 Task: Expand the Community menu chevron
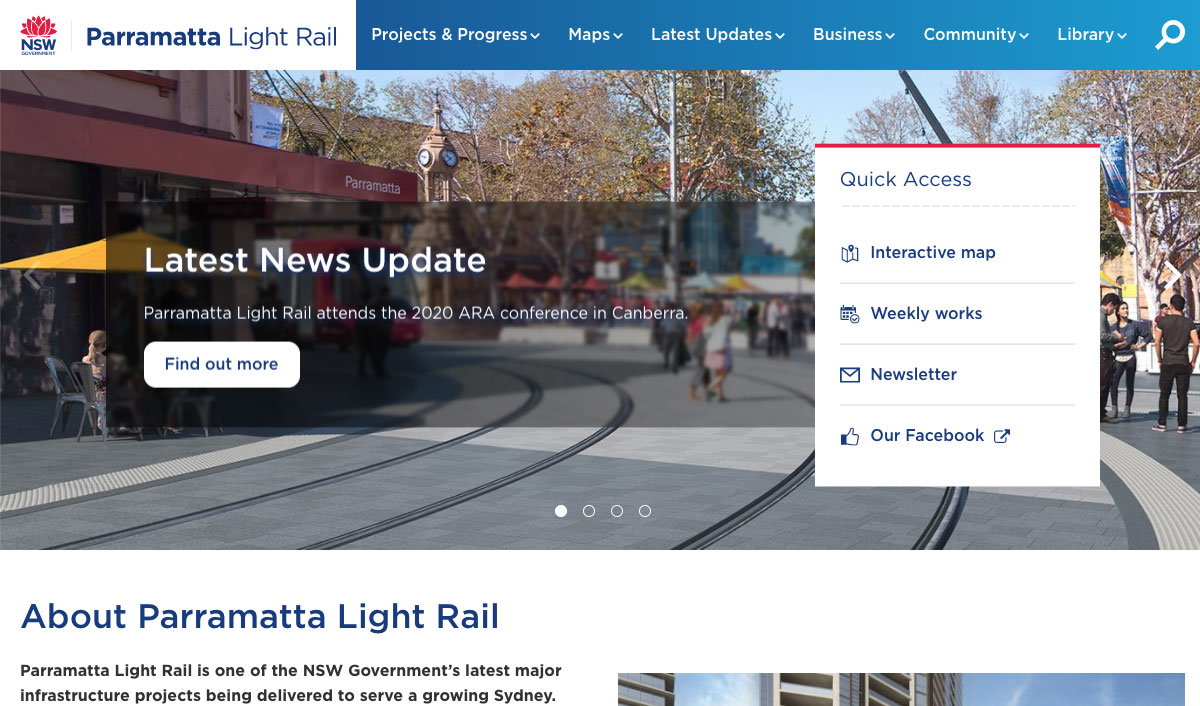pyautogui.click(x=1024, y=36)
